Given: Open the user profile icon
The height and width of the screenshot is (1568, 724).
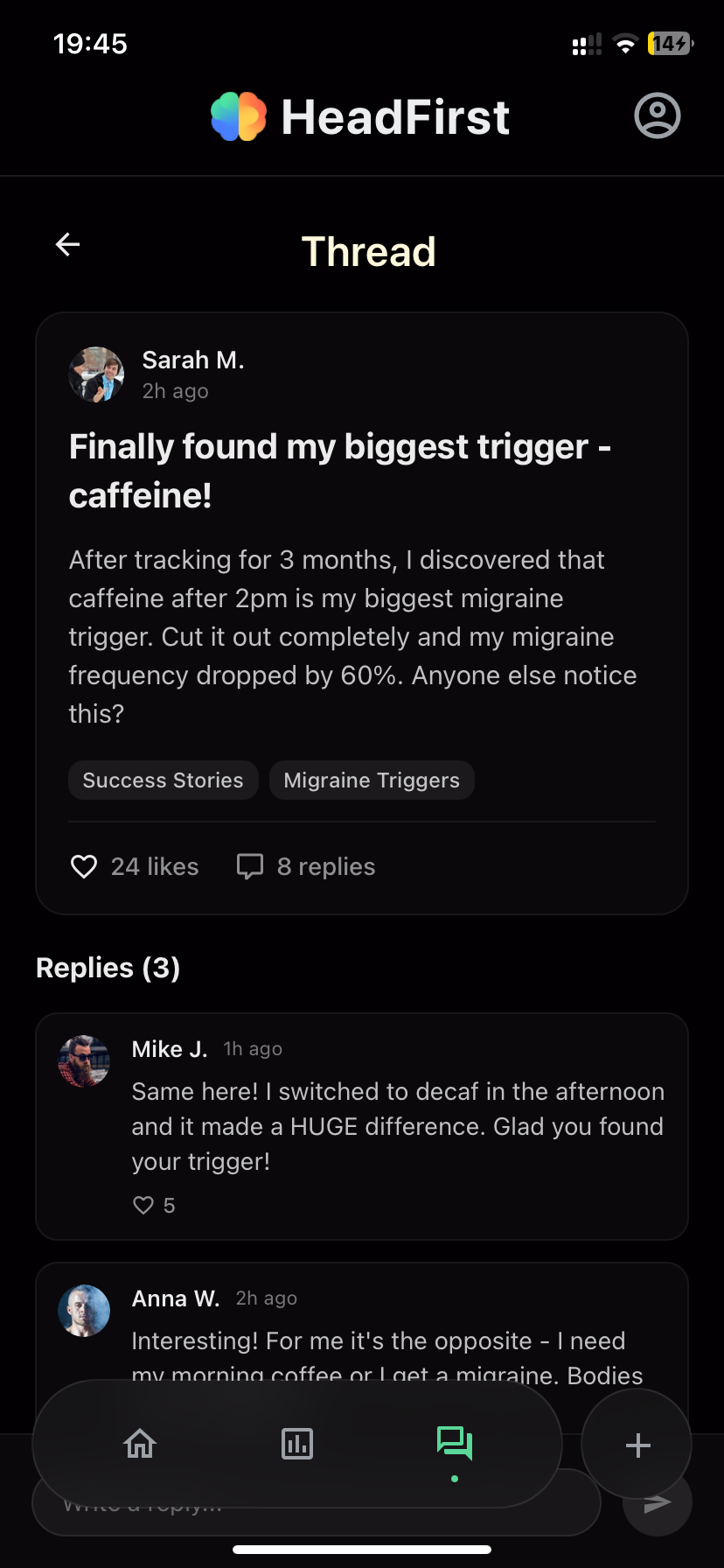Looking at the screenshot, I should click(x=657, y=115).
